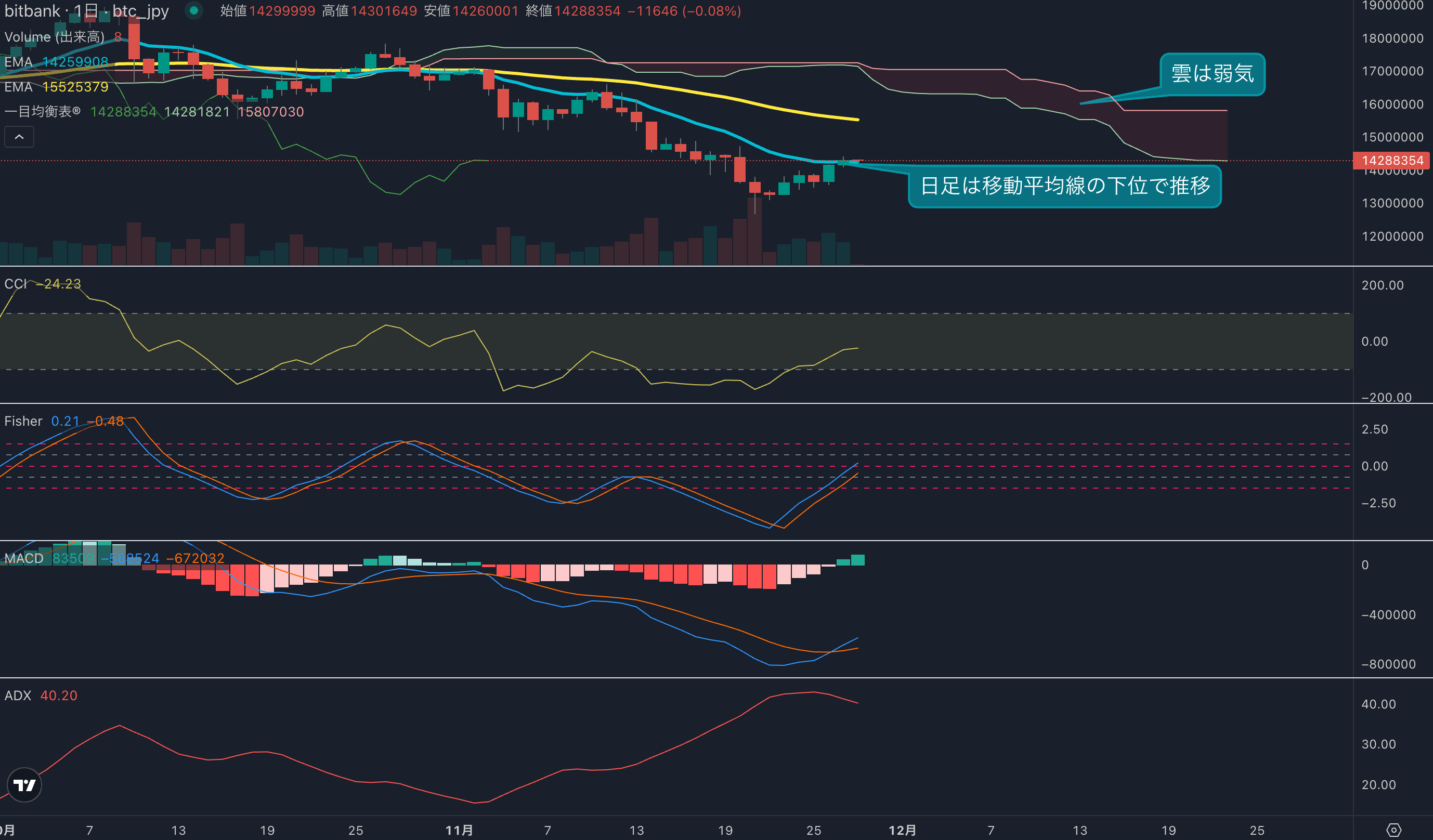Click the CCI indicator label
This screenshot has height=840, width=1433.
pyautogui.click(x=16, y=284)
